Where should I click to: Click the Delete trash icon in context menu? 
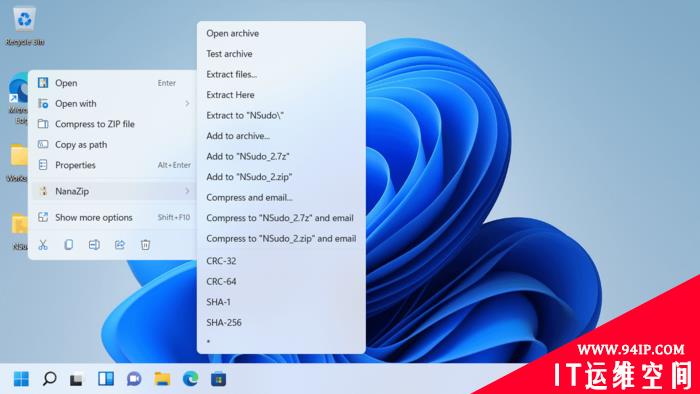tap(146, 245)
